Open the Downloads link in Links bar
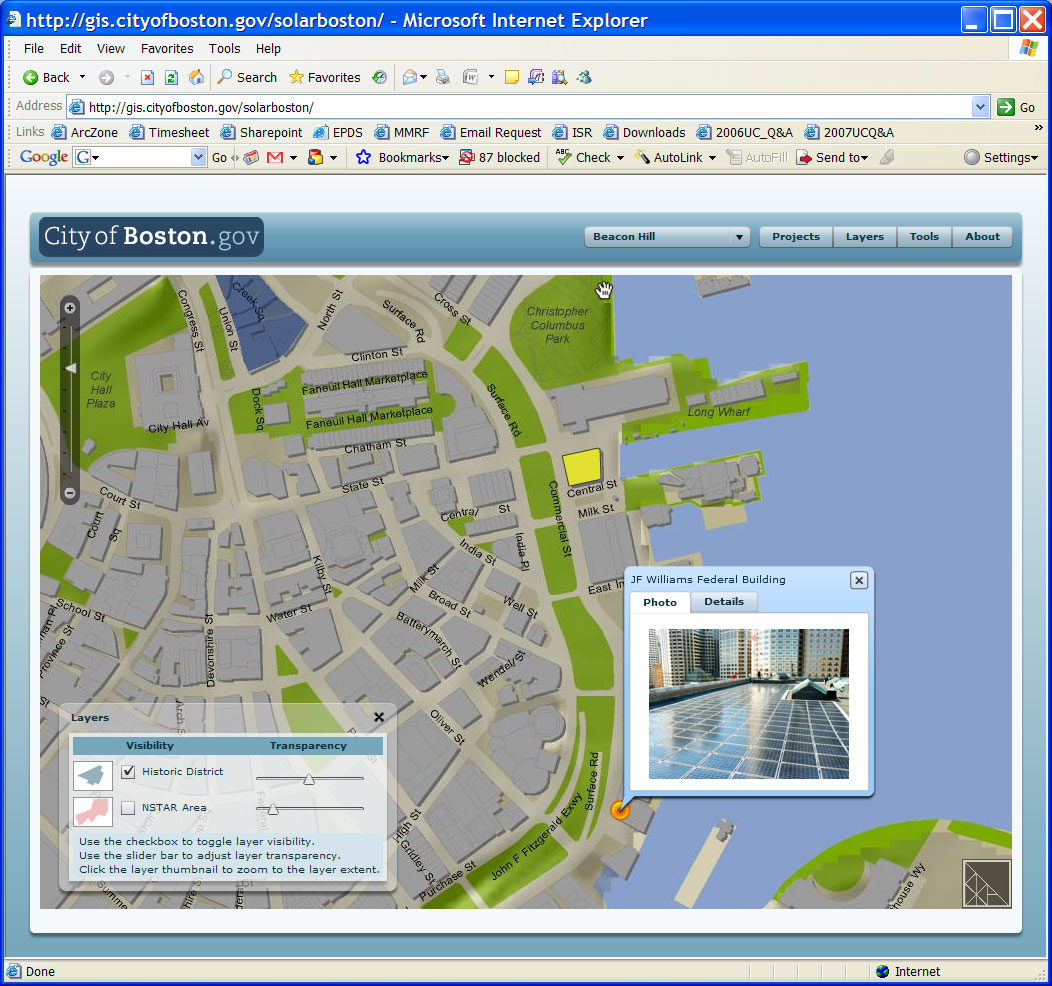 (645, 133)
